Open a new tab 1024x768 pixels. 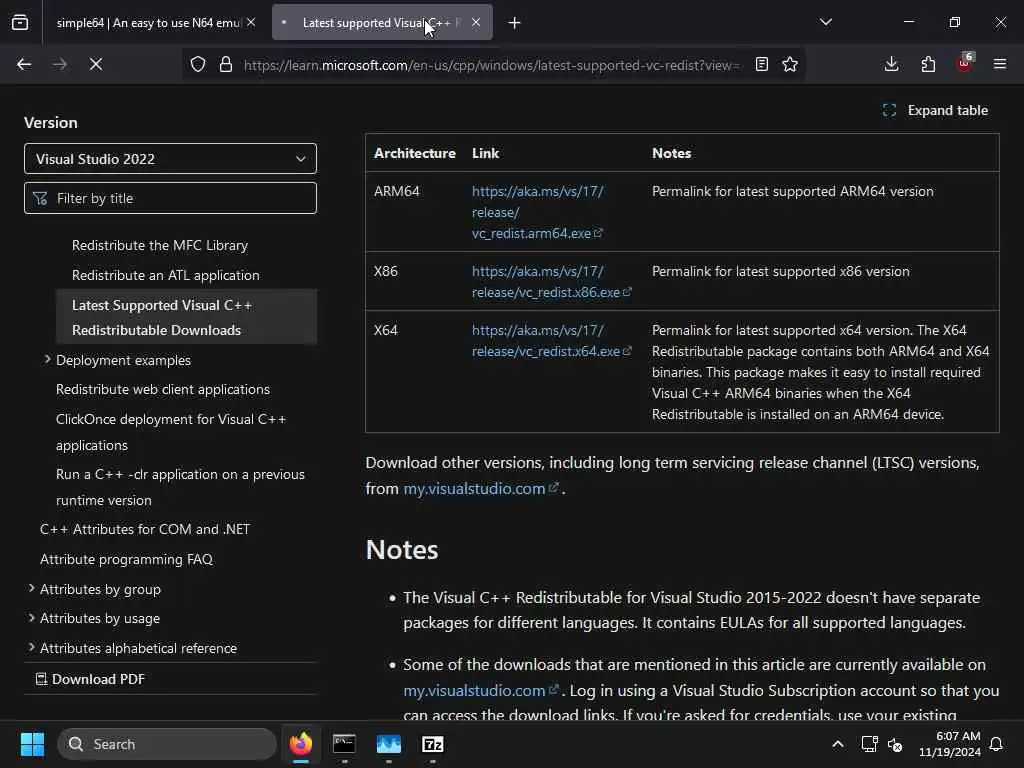coord(515,23)
